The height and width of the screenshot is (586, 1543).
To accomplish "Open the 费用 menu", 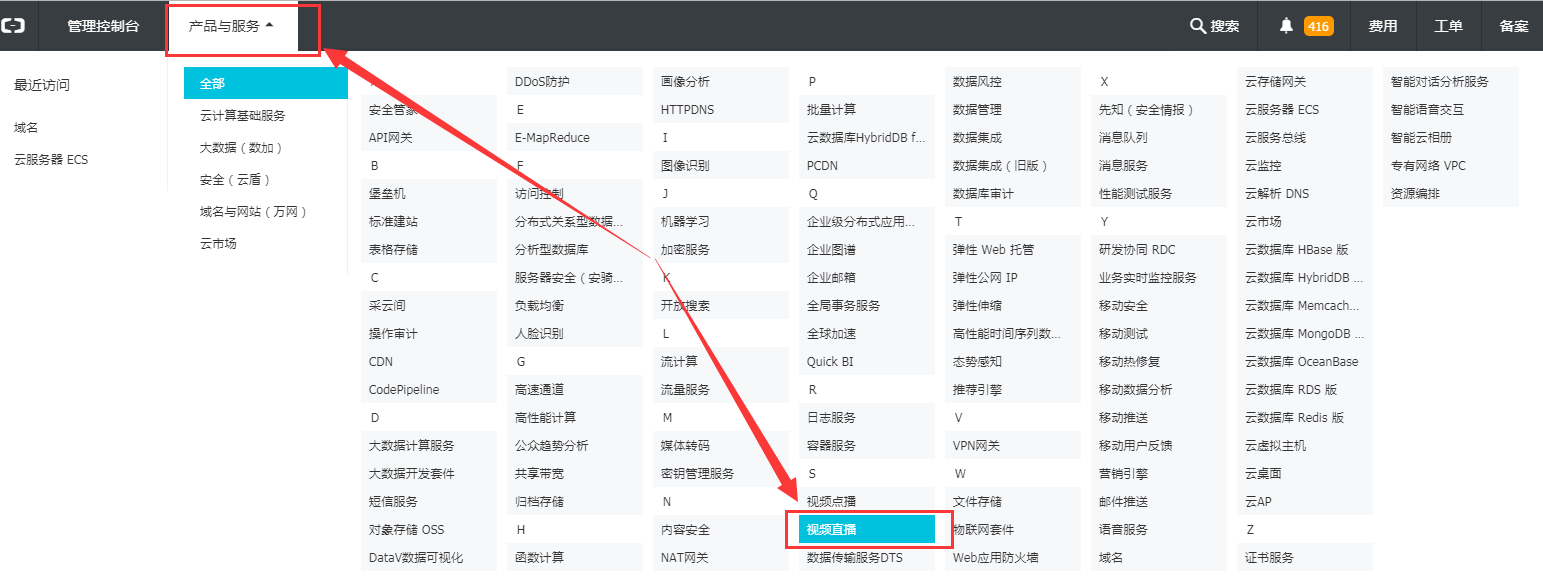I will pos(1383,26).
